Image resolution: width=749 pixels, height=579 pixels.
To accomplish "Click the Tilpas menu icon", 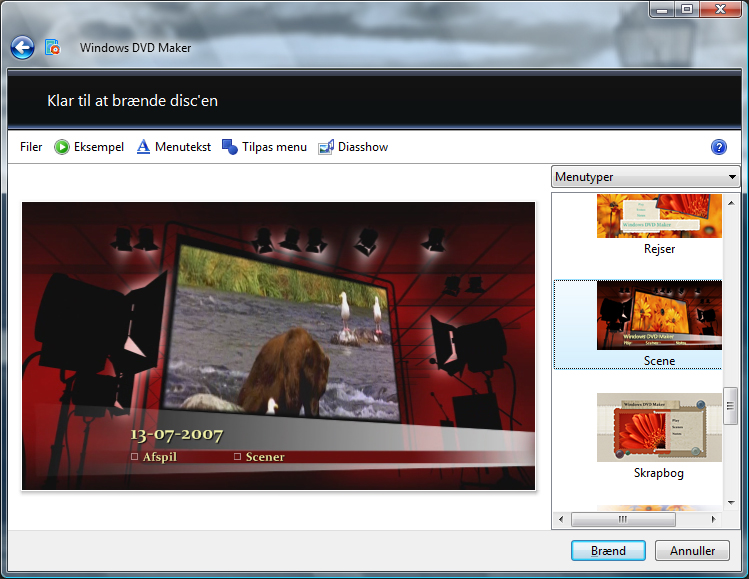I will coord(230,147).
